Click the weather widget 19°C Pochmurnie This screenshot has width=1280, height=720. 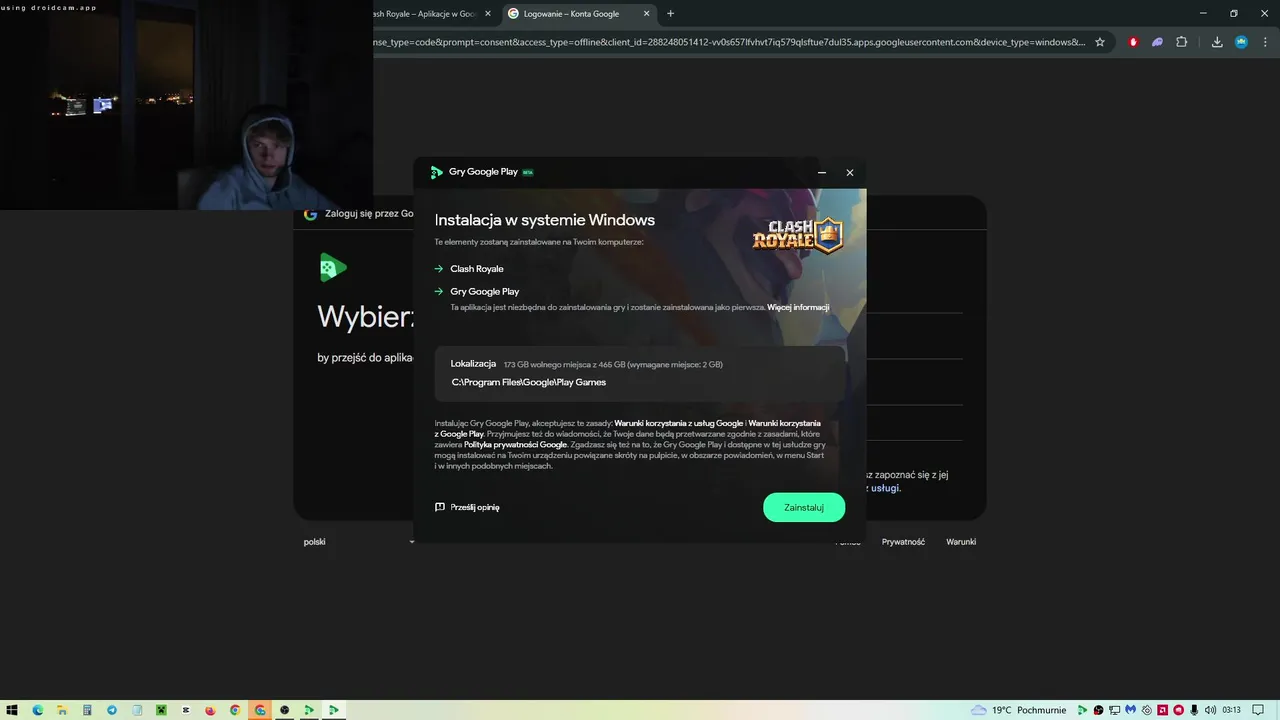point(1021,710)
